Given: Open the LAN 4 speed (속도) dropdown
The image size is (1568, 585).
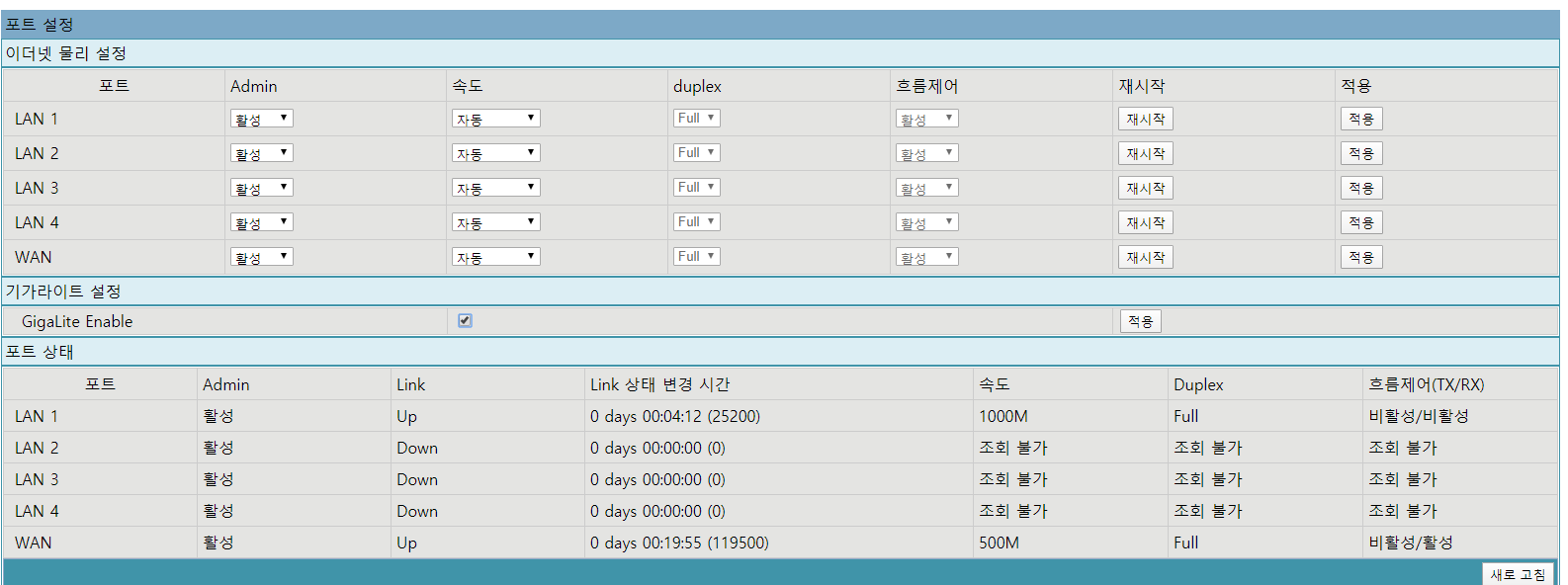Looking at the screenshot, I should [x=496, y=222].
